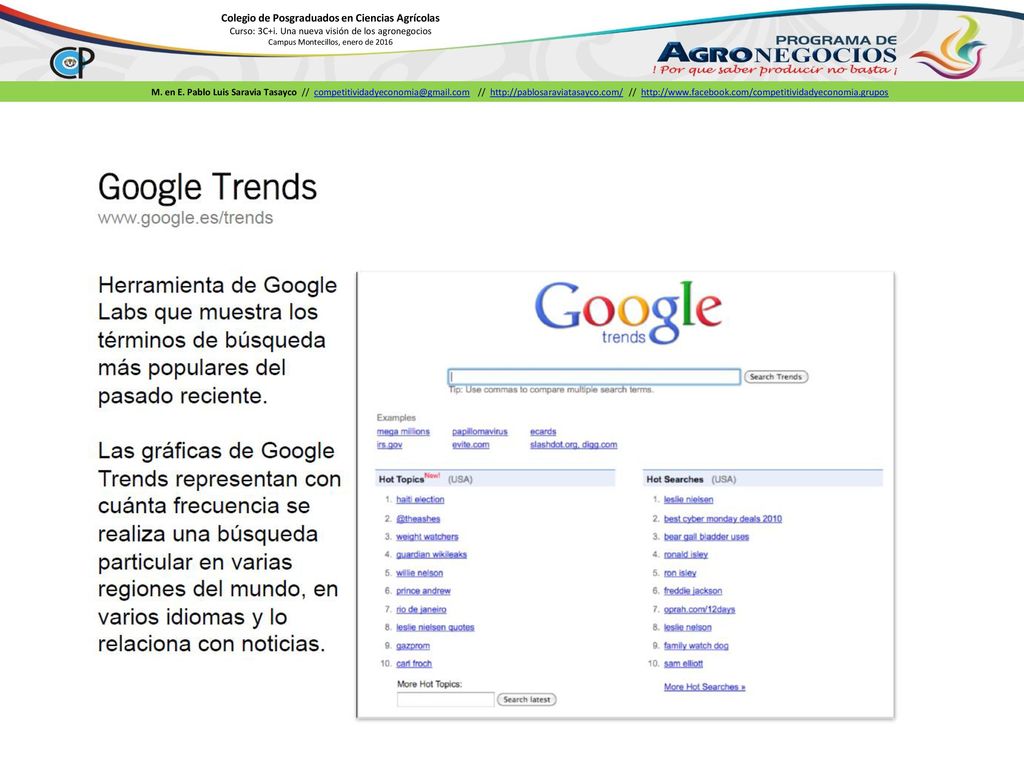Image resolution: width=1024 pixels, height=768 pixels.
Task: Click the Programa de Agronegocios bird logo
Action: click(x=947, y=47)
